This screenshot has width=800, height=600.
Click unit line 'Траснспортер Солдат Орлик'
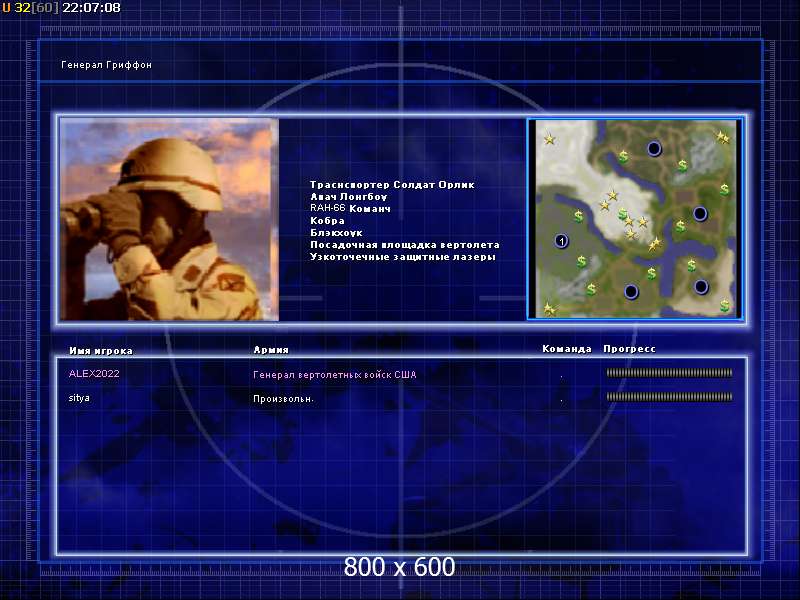tap(392, 185)
